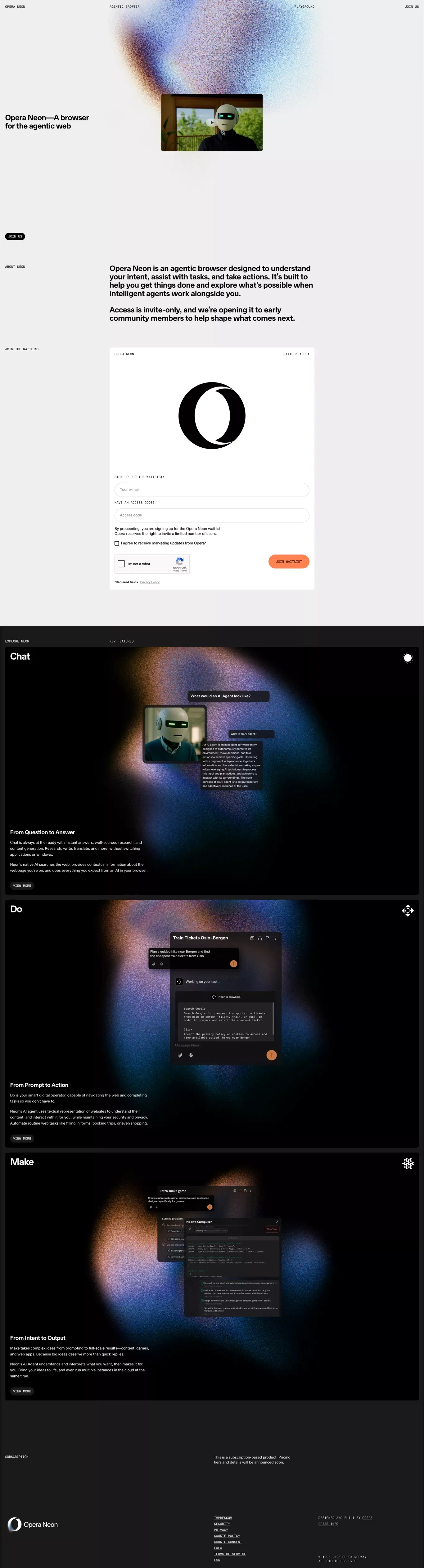Click paperclip attach icon under hike prompt
The width and height of the screenshot is (424, 1568).
(x=154, y=964)
